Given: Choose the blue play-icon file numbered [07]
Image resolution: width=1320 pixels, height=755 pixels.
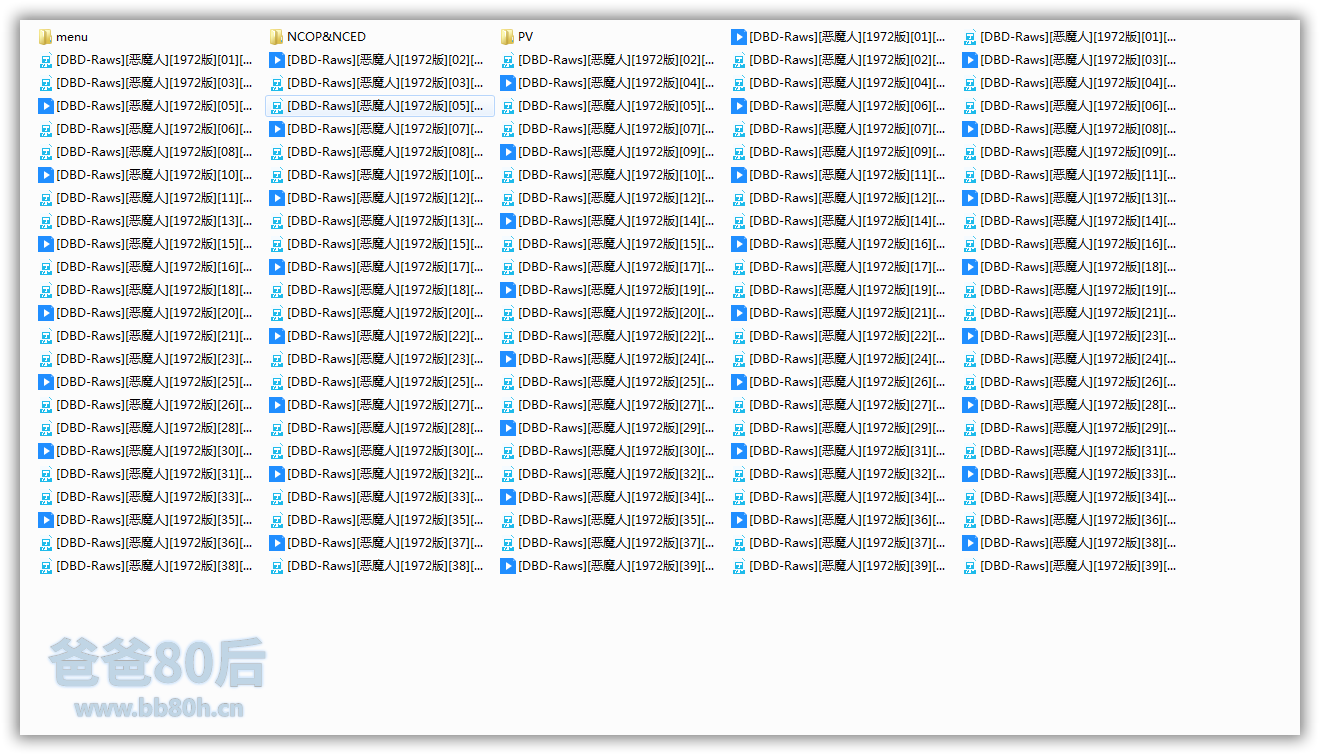Looking at the screenshot, I should pos(377,129).
